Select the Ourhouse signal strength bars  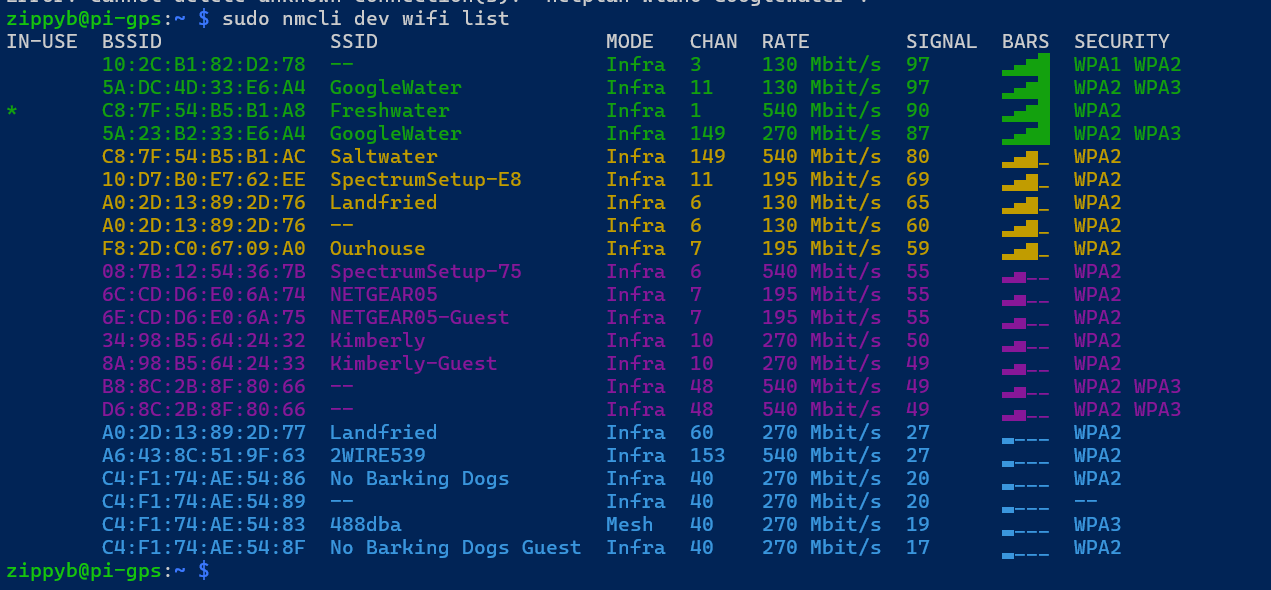point(1026,249)
